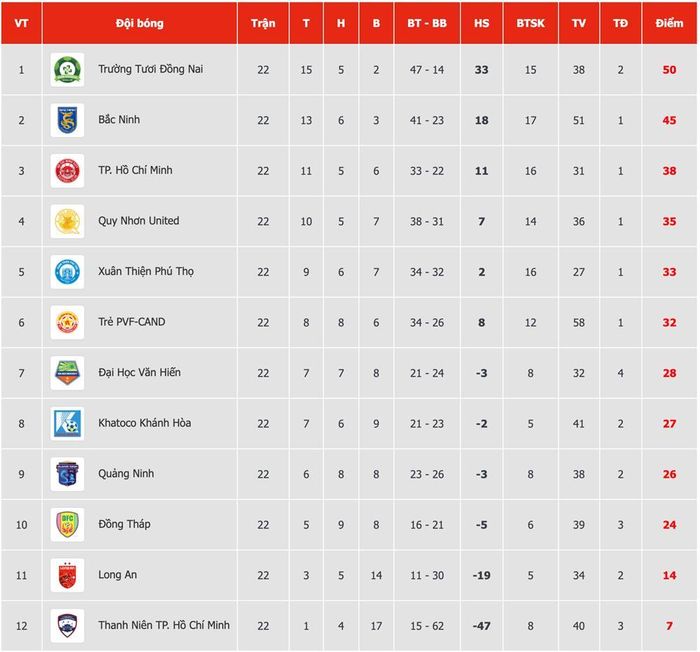Click the VT position column header

[x=21, y=23]
